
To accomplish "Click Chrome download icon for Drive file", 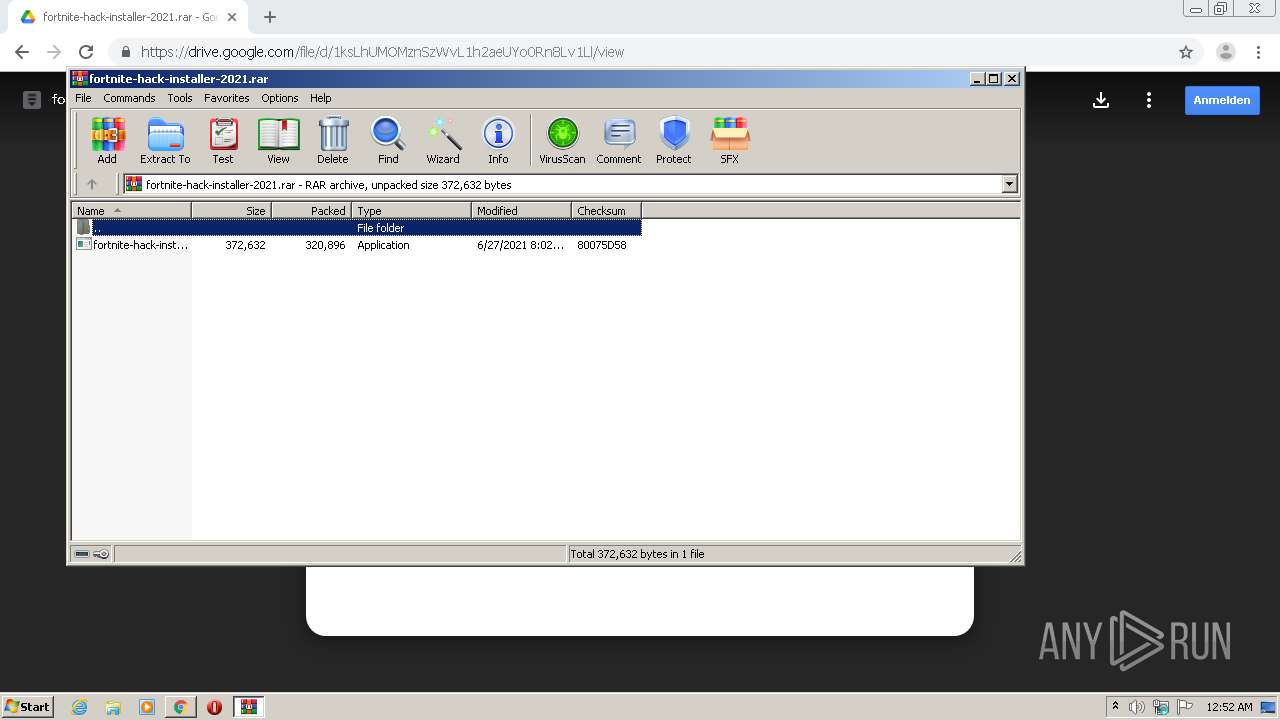I will [x=1101, y=100].
